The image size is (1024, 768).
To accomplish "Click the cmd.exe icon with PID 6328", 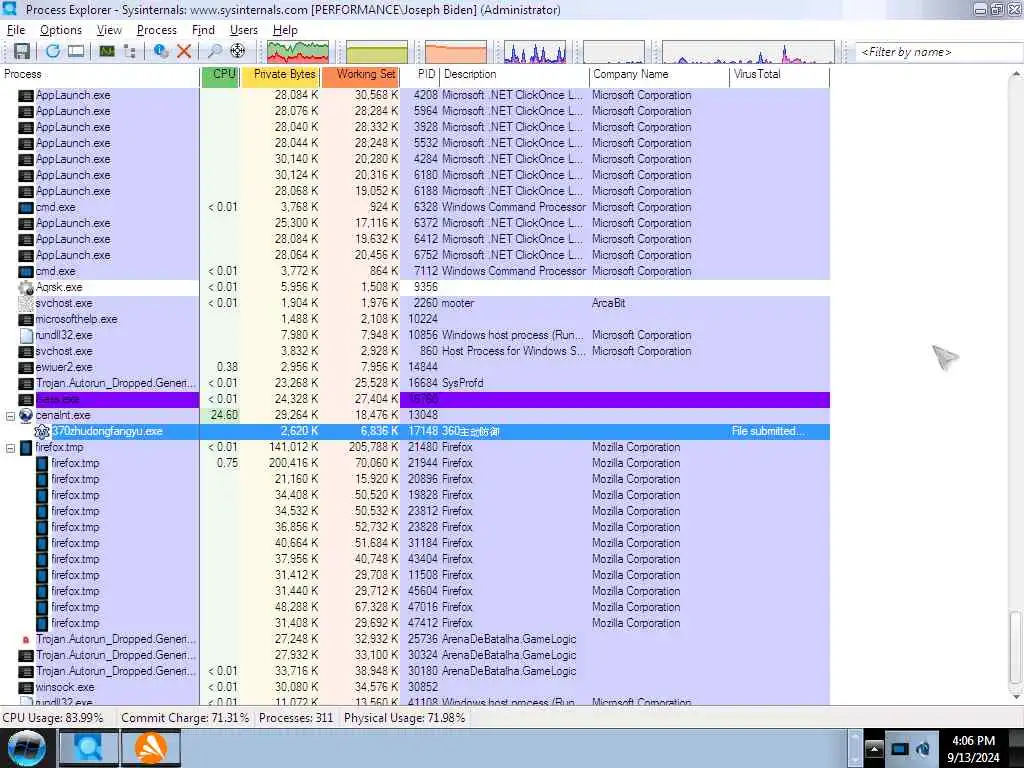I will pos(25,208).
